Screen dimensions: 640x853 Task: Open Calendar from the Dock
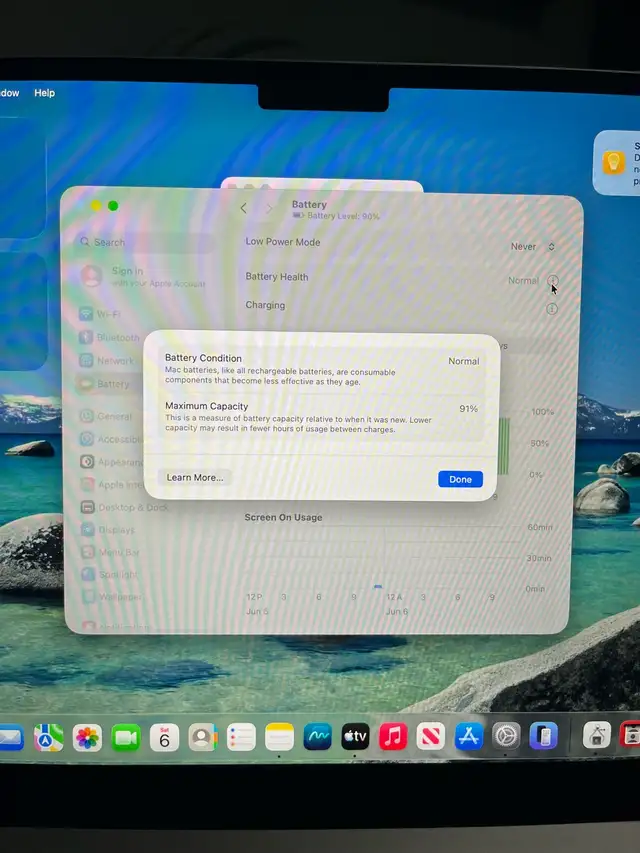[164, 738]
